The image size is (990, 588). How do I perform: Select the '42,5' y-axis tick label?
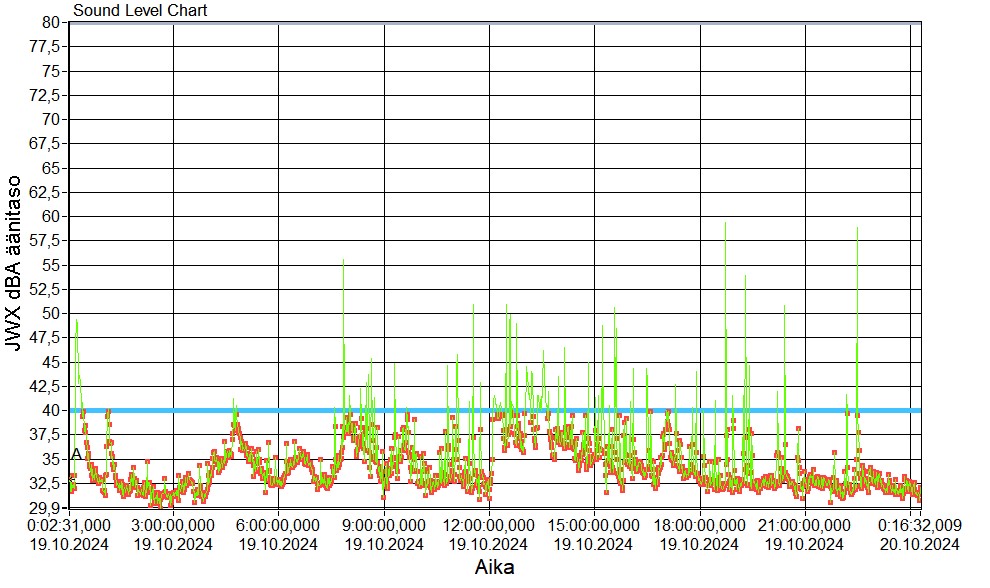pyautogui.click(x=45, y=386)
